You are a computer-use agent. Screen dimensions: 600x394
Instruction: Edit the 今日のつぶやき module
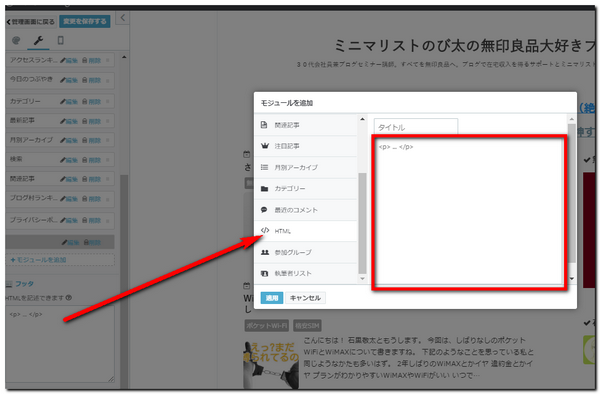click(x=69, y=80)
